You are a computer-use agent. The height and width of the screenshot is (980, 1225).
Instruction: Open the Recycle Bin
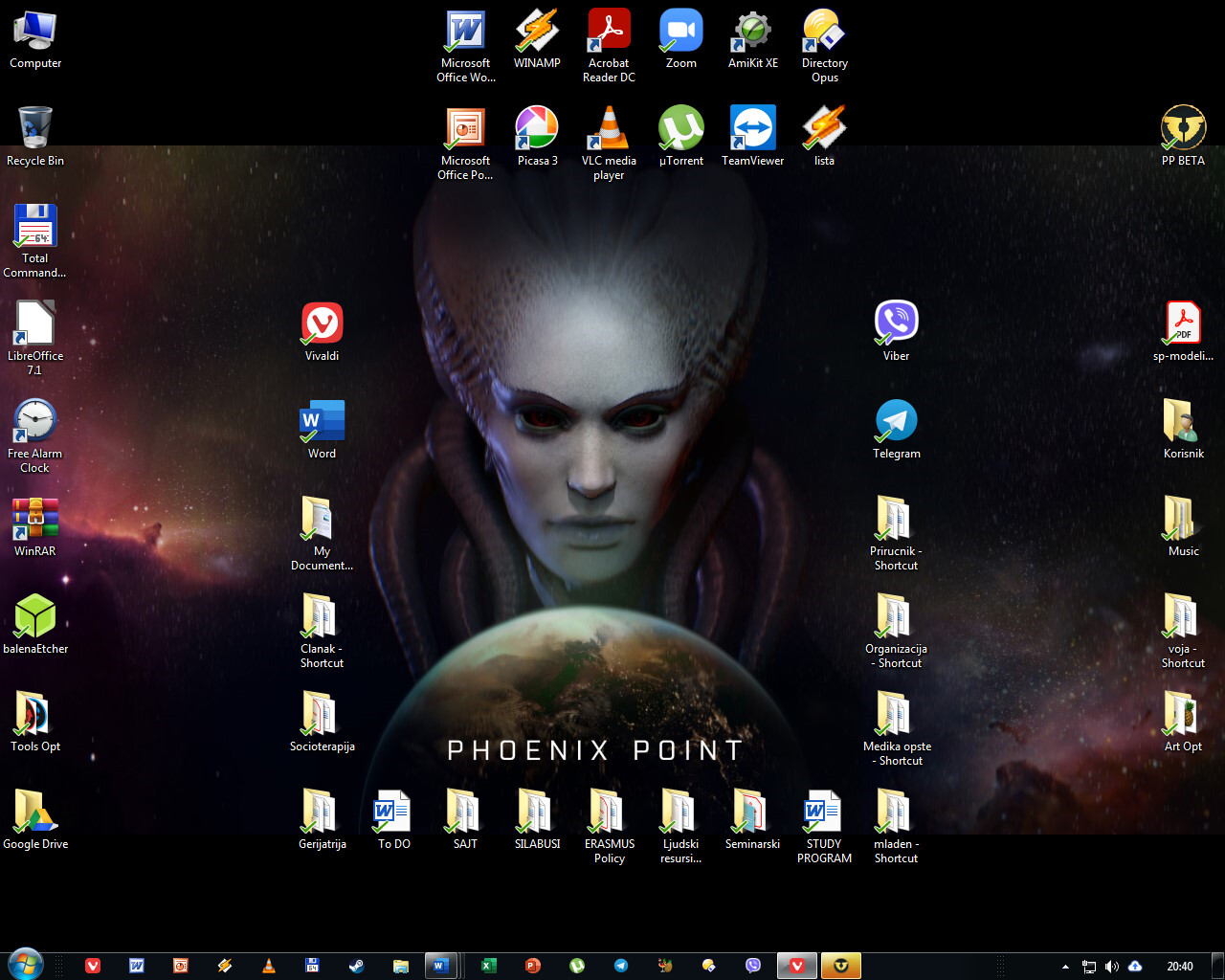click(35, 129)
